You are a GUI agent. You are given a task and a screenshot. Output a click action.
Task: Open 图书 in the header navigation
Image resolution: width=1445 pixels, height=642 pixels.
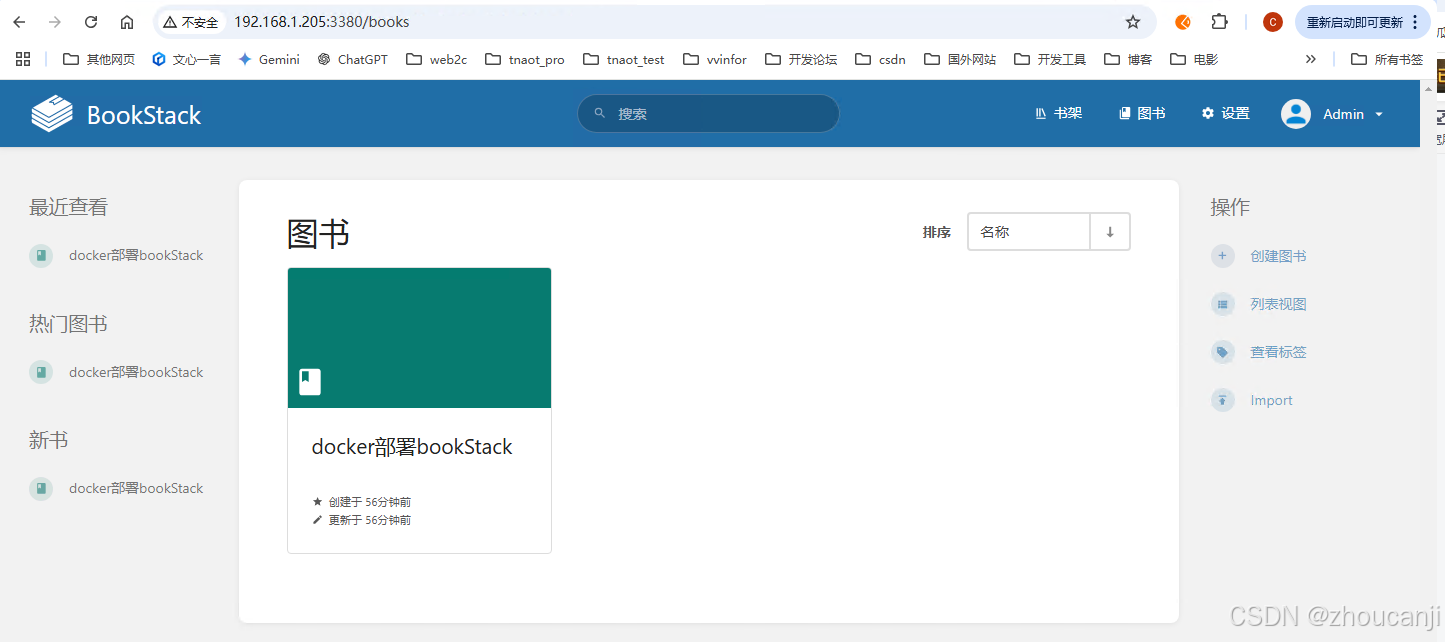pyautogui.click(x=1142, y=114)
